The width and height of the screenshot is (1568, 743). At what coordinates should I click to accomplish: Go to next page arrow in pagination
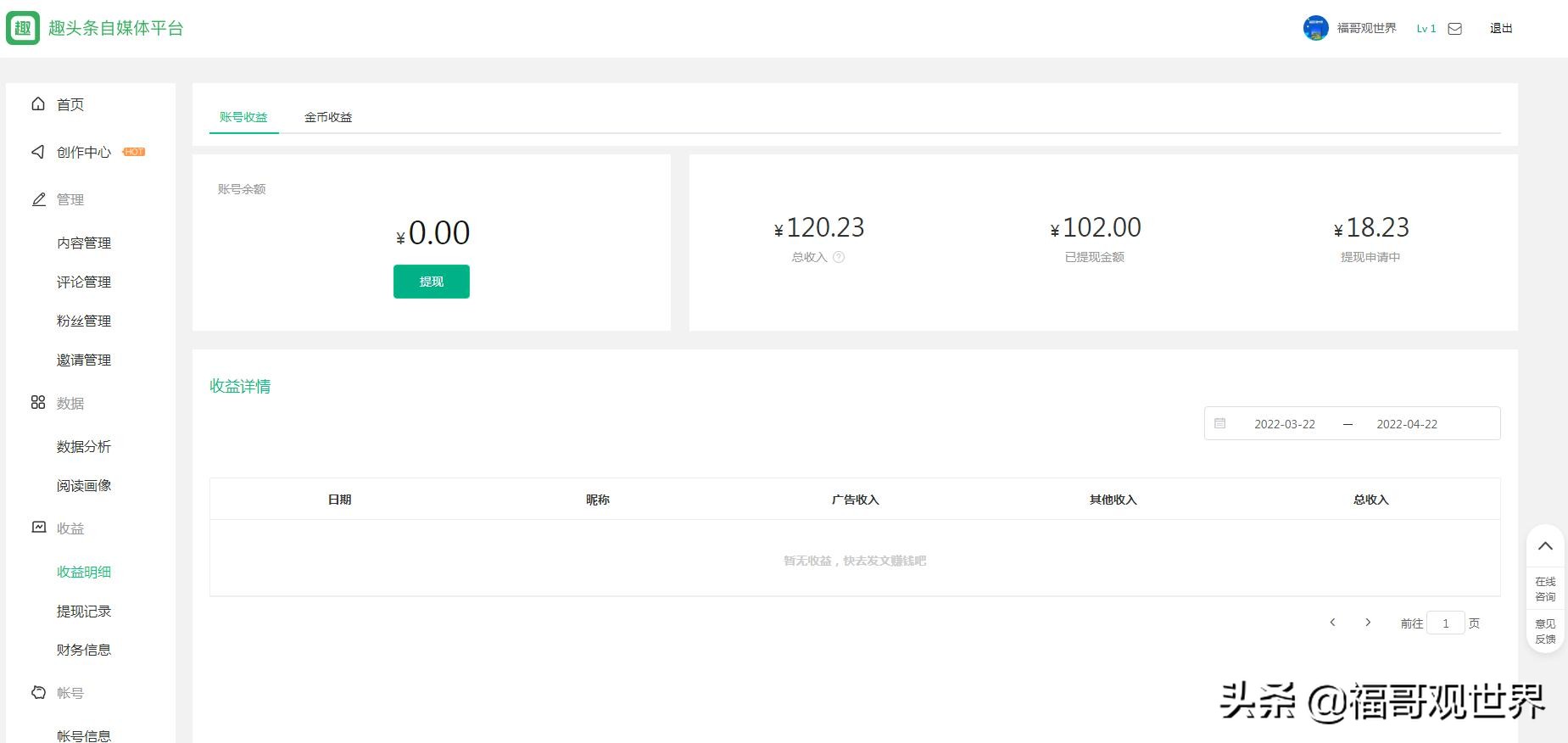click(1367, 623)
